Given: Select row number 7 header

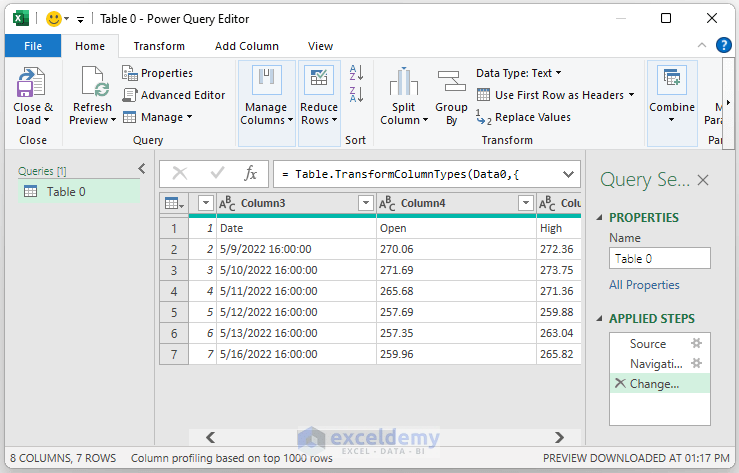Looking at the screenshot, I should [174, 354].
